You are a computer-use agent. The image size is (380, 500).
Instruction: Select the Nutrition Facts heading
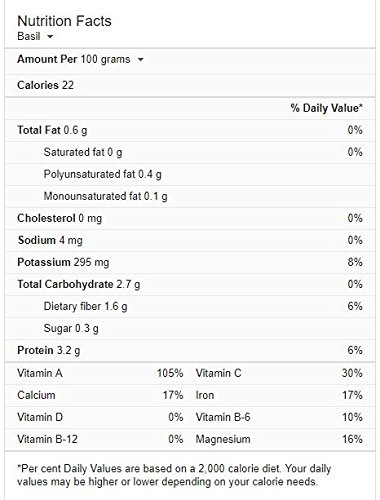pos(64,21)
